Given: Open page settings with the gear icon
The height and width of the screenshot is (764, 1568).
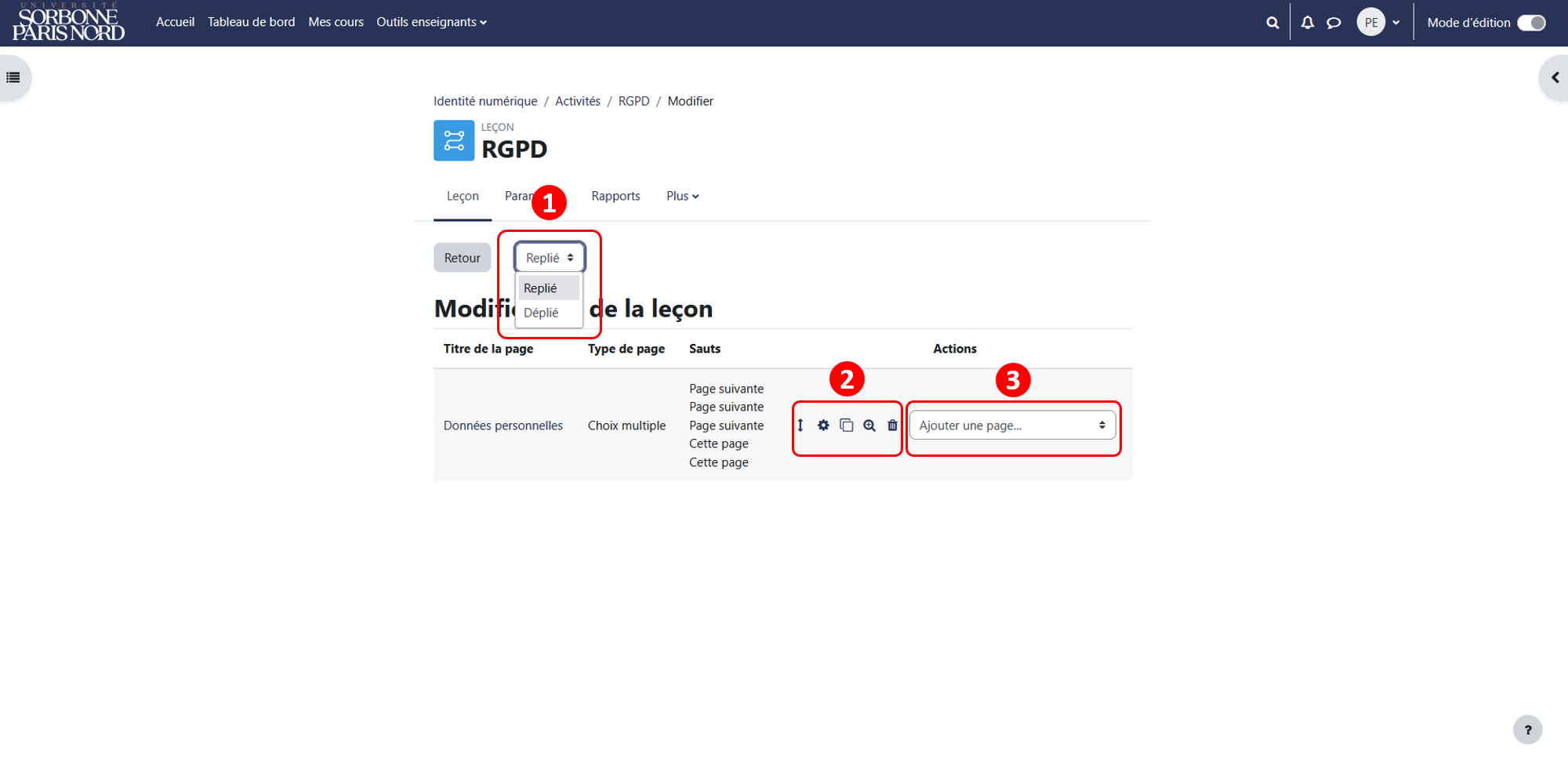Looking at the screenshot, I should (x=823, y=425).
